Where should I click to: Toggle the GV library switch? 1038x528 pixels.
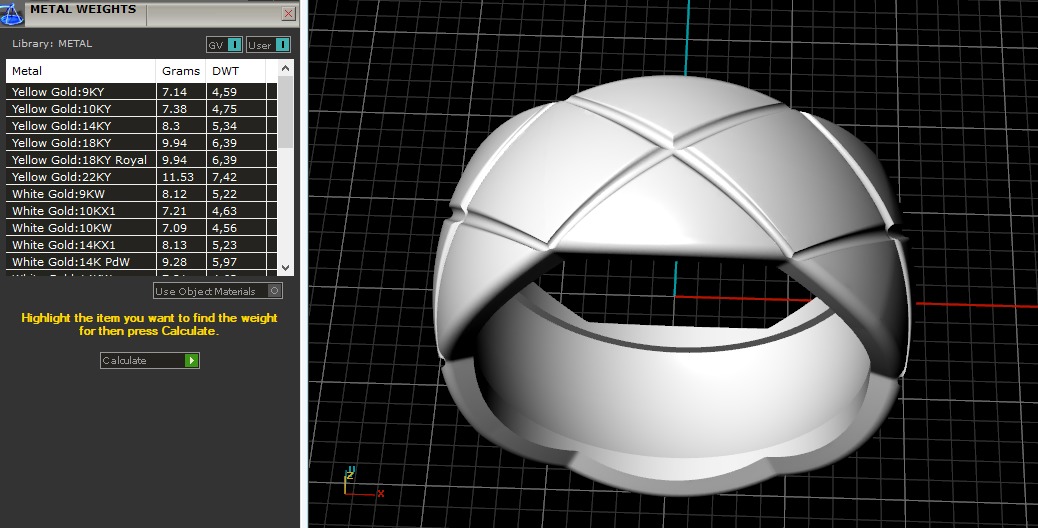click(224, 45)
